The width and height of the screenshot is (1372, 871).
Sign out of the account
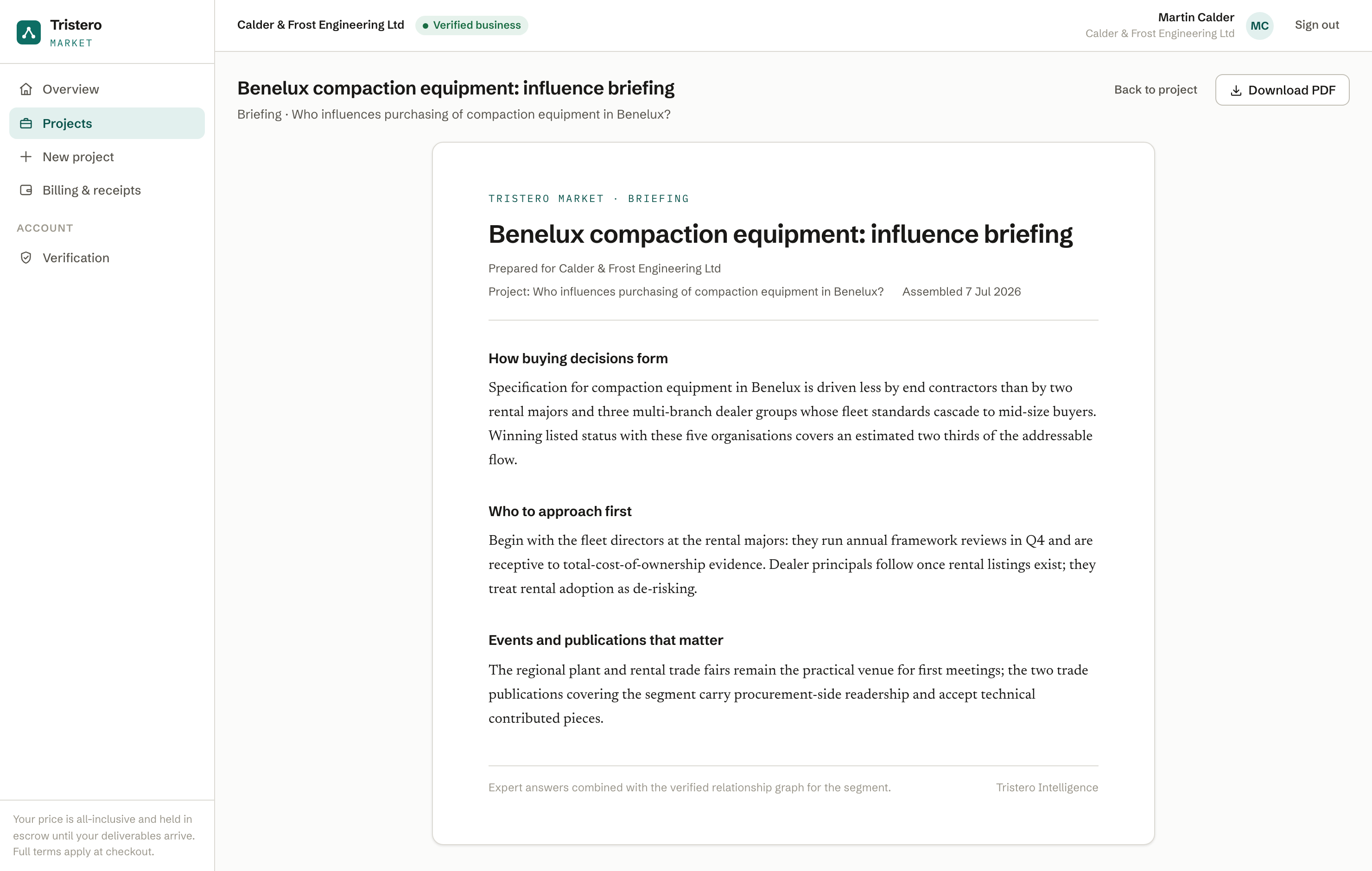1317,25
